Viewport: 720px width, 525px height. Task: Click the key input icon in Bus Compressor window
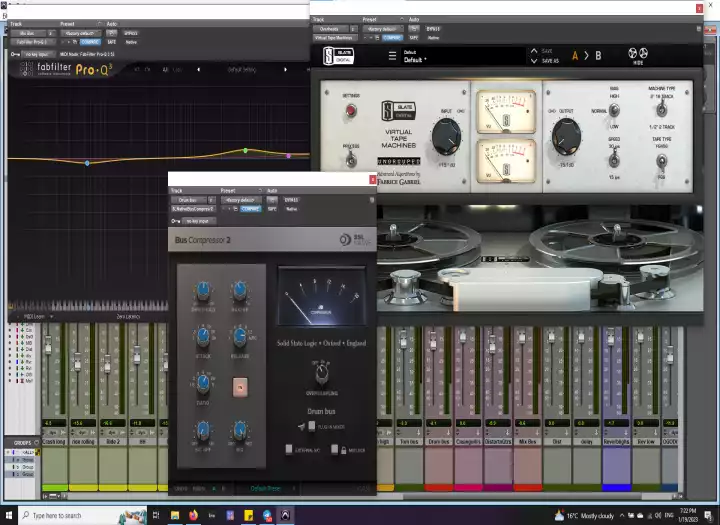click(175, 221)
